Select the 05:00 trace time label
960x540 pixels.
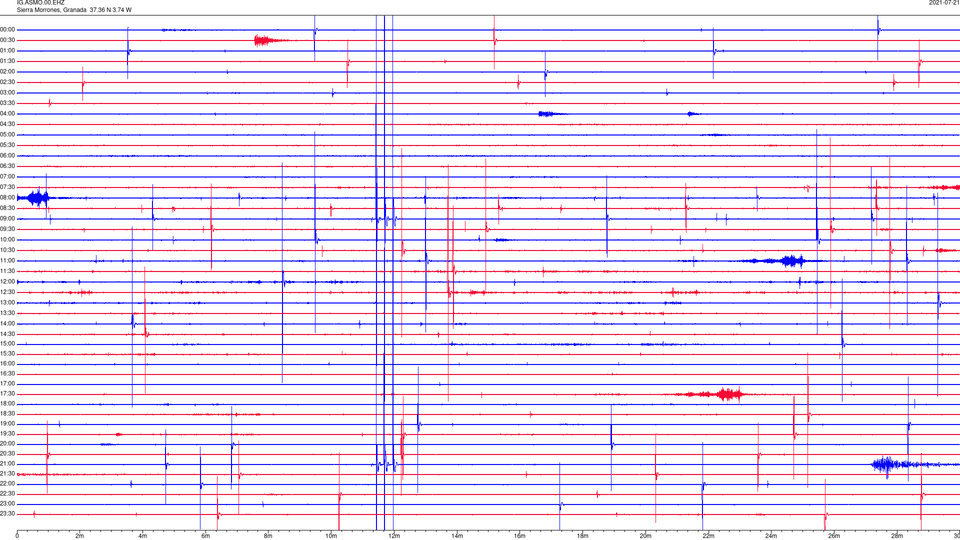point(8,135)
